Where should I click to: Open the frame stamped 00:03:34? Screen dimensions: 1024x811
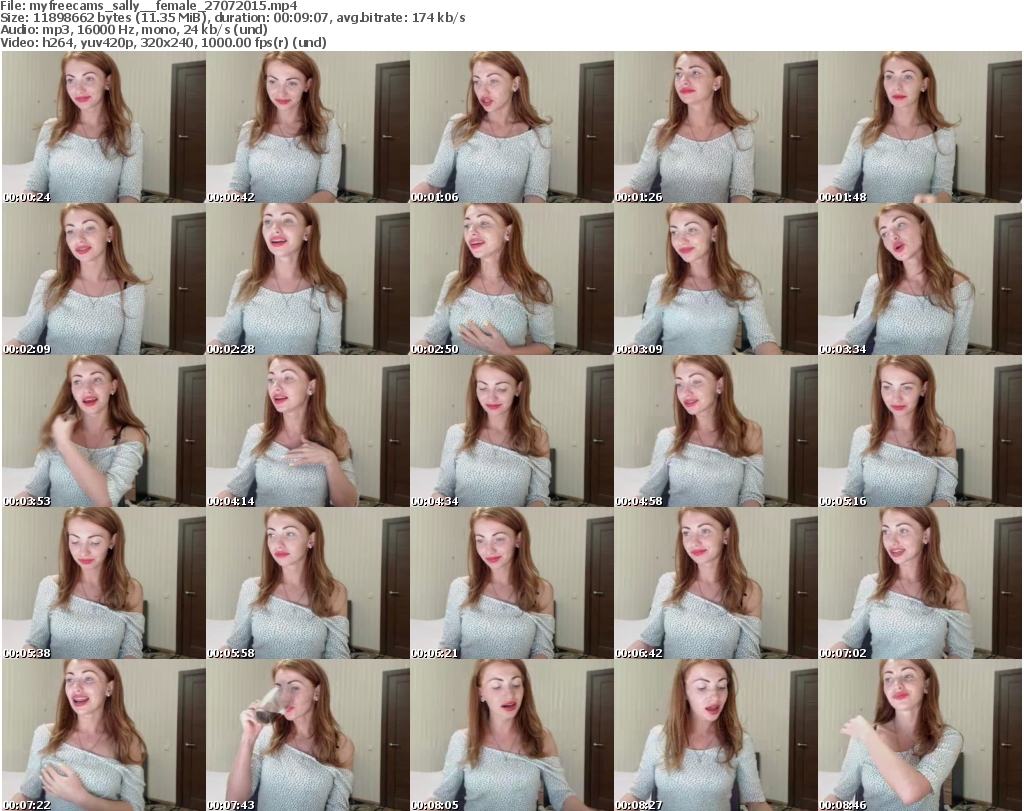[920, 279]
